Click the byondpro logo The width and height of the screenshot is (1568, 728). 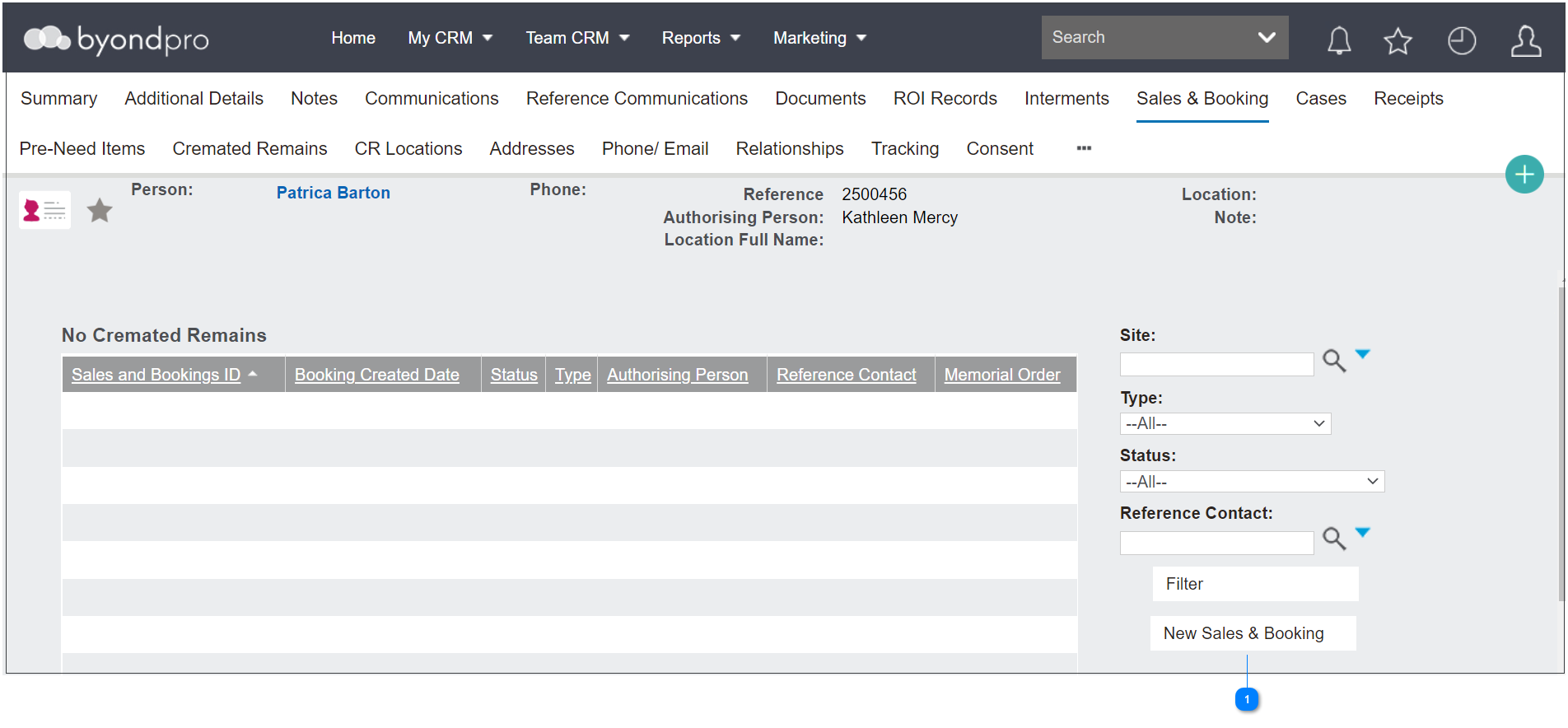click(x=116, y=39)
